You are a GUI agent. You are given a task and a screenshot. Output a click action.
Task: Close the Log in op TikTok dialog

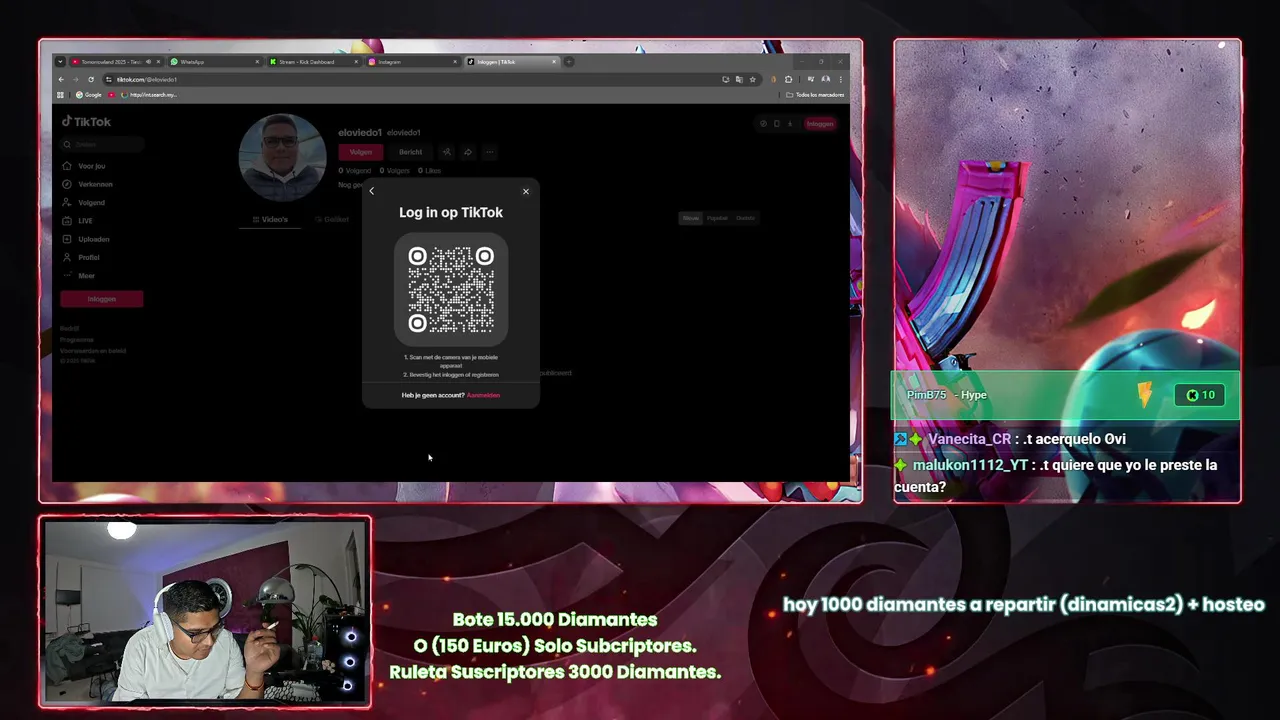526,192
